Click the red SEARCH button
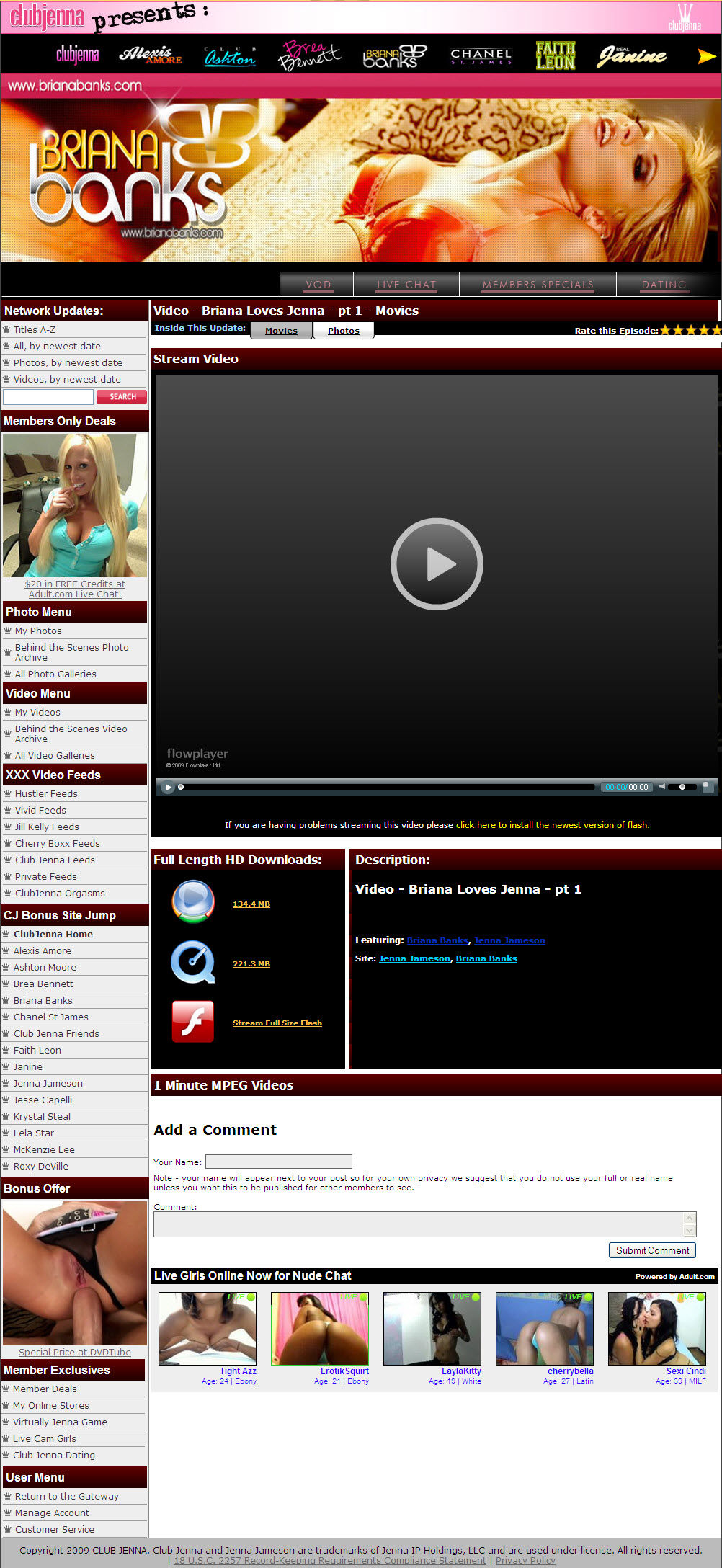722x1568 pixels. pos(122,397)
